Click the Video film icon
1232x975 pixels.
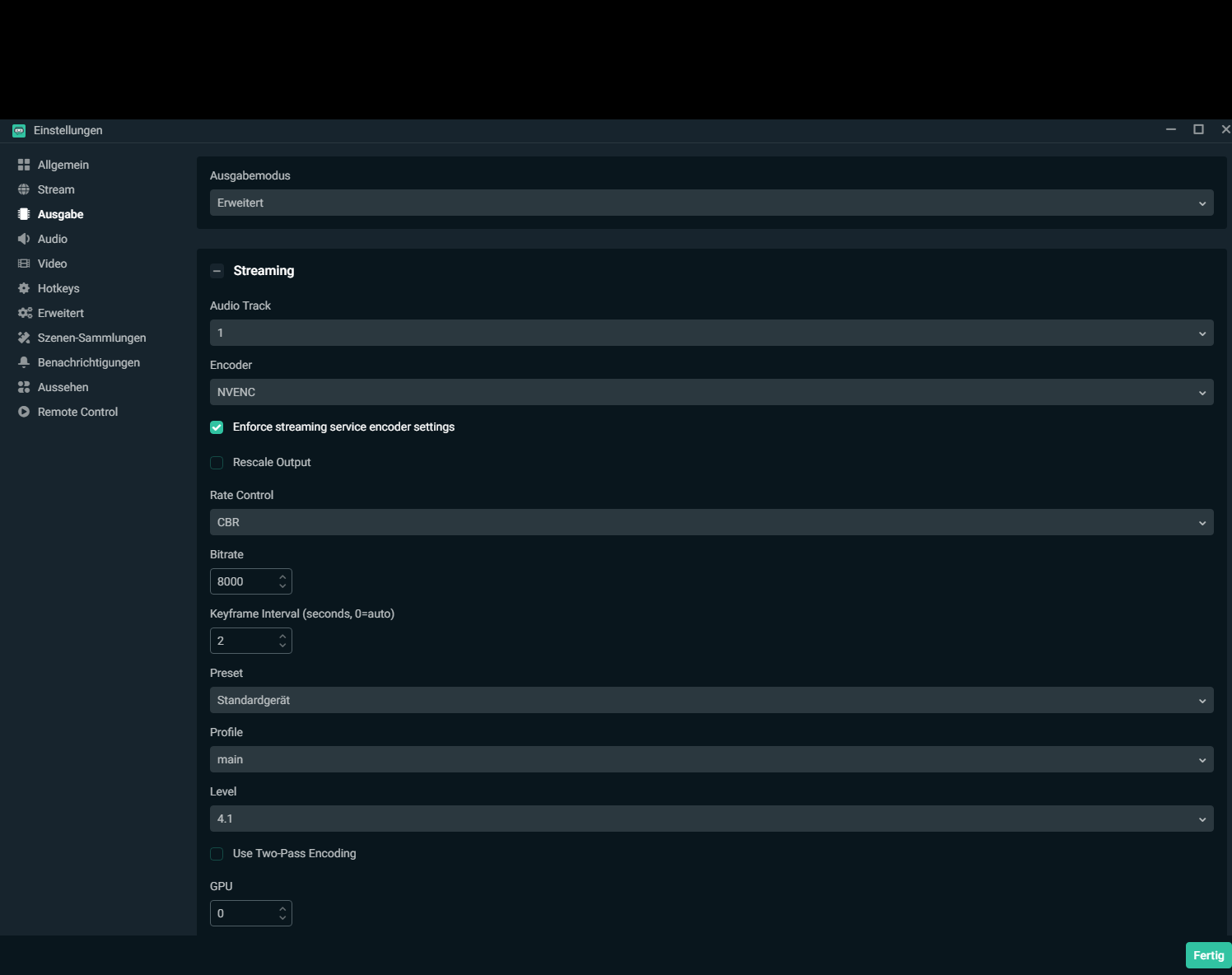(24, 264)
